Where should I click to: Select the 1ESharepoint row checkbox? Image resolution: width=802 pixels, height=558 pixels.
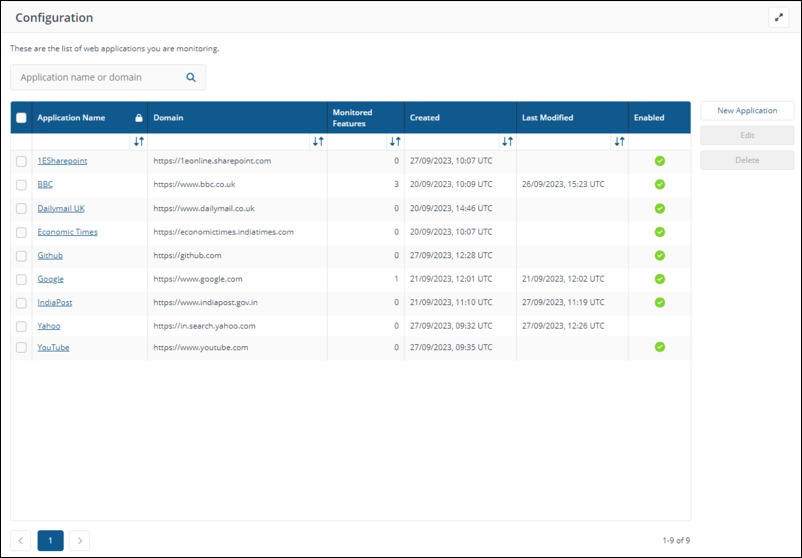[22, 161]
